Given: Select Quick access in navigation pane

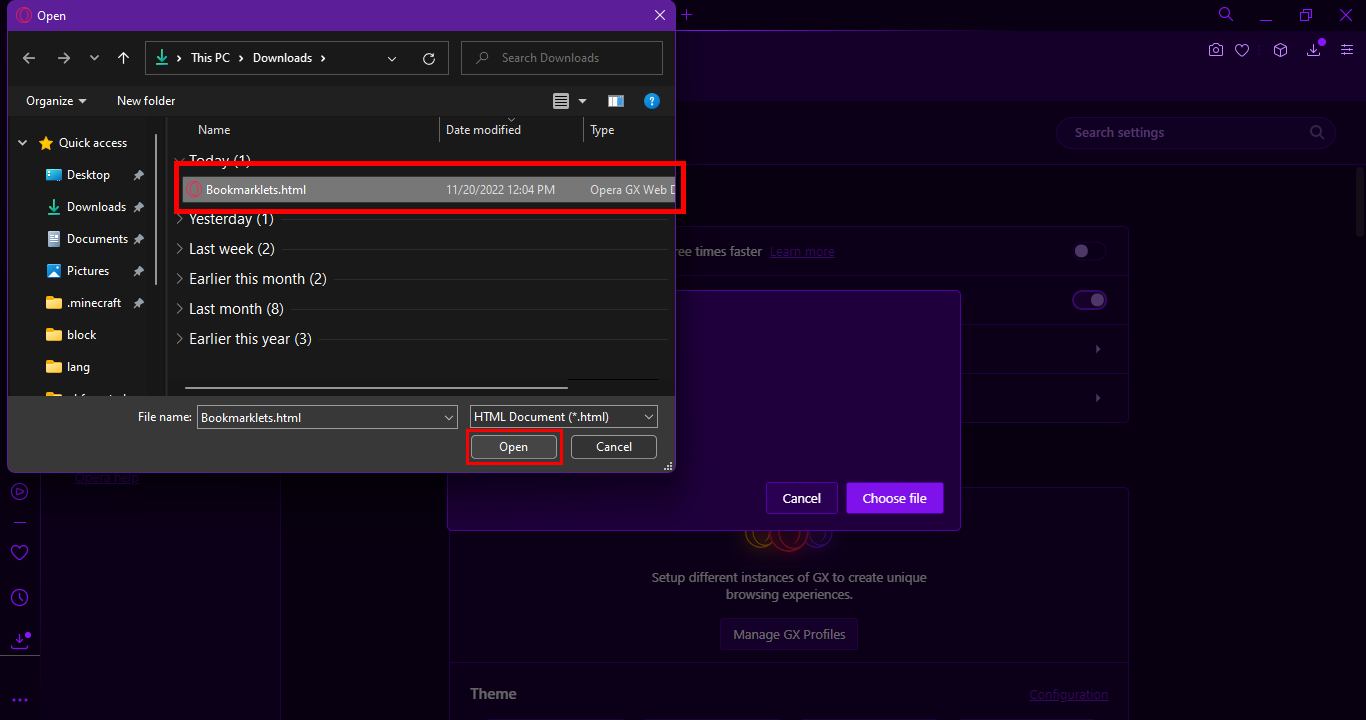Looking at the screenshot, I should 83,143.
